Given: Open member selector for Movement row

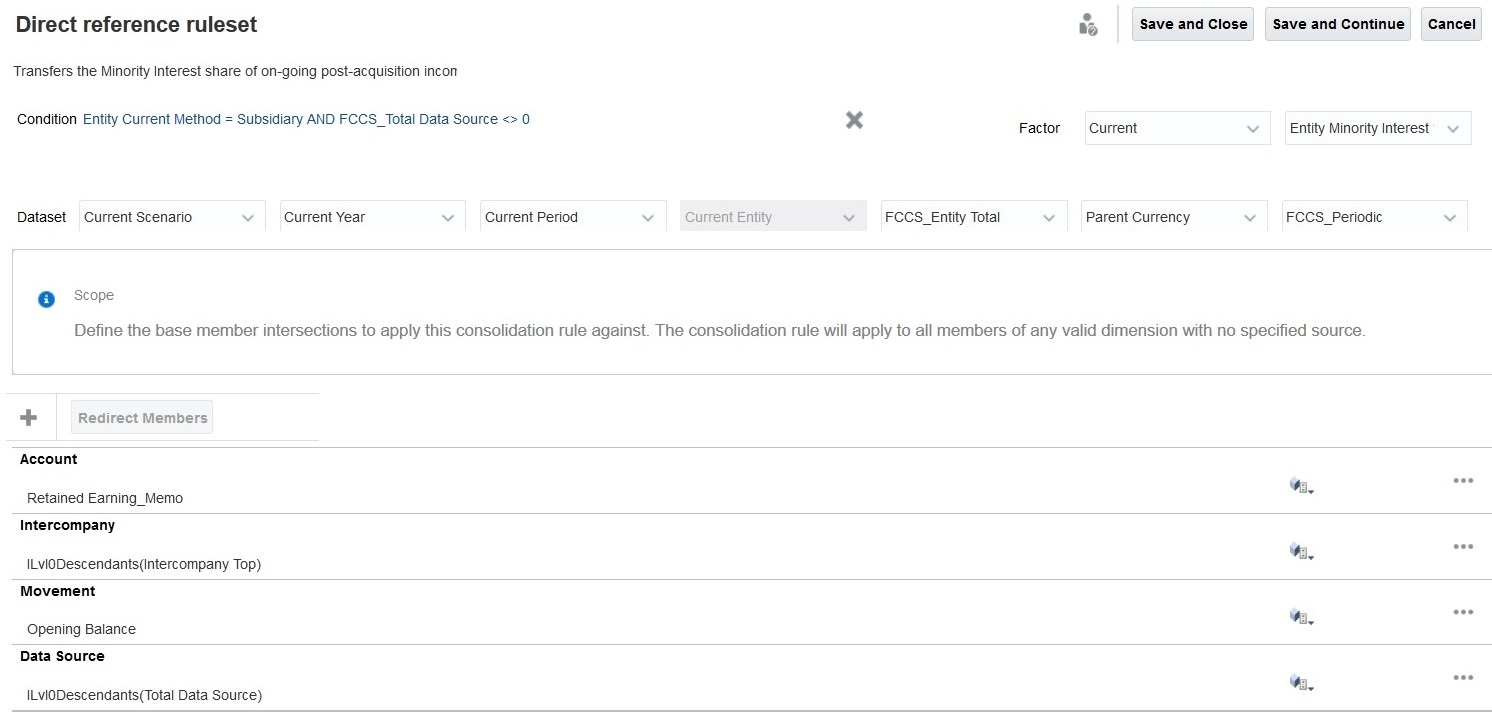Looking at the screenshot, I should [1300, 618].
